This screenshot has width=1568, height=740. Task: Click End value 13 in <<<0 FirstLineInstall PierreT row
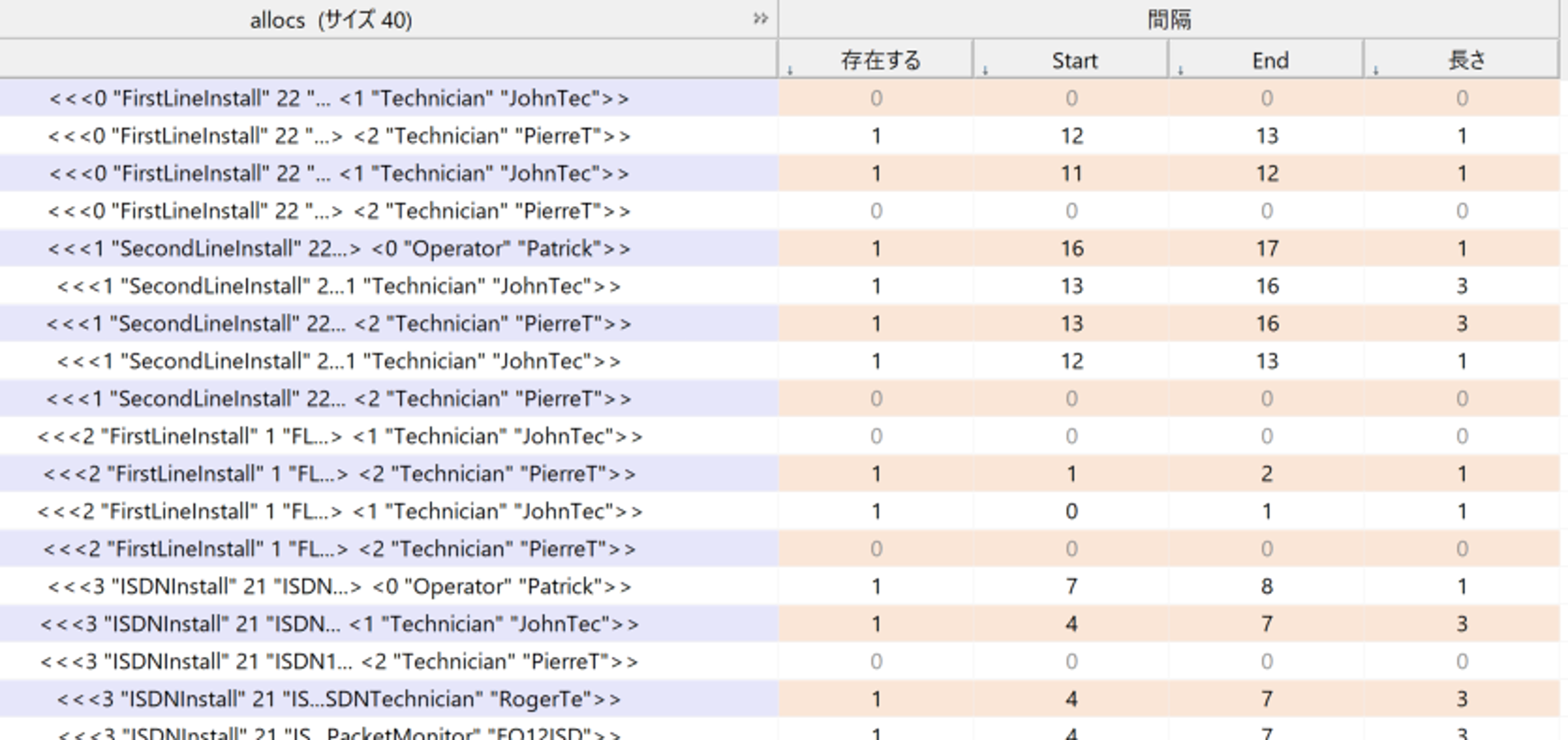click(x=1266, y=136)
